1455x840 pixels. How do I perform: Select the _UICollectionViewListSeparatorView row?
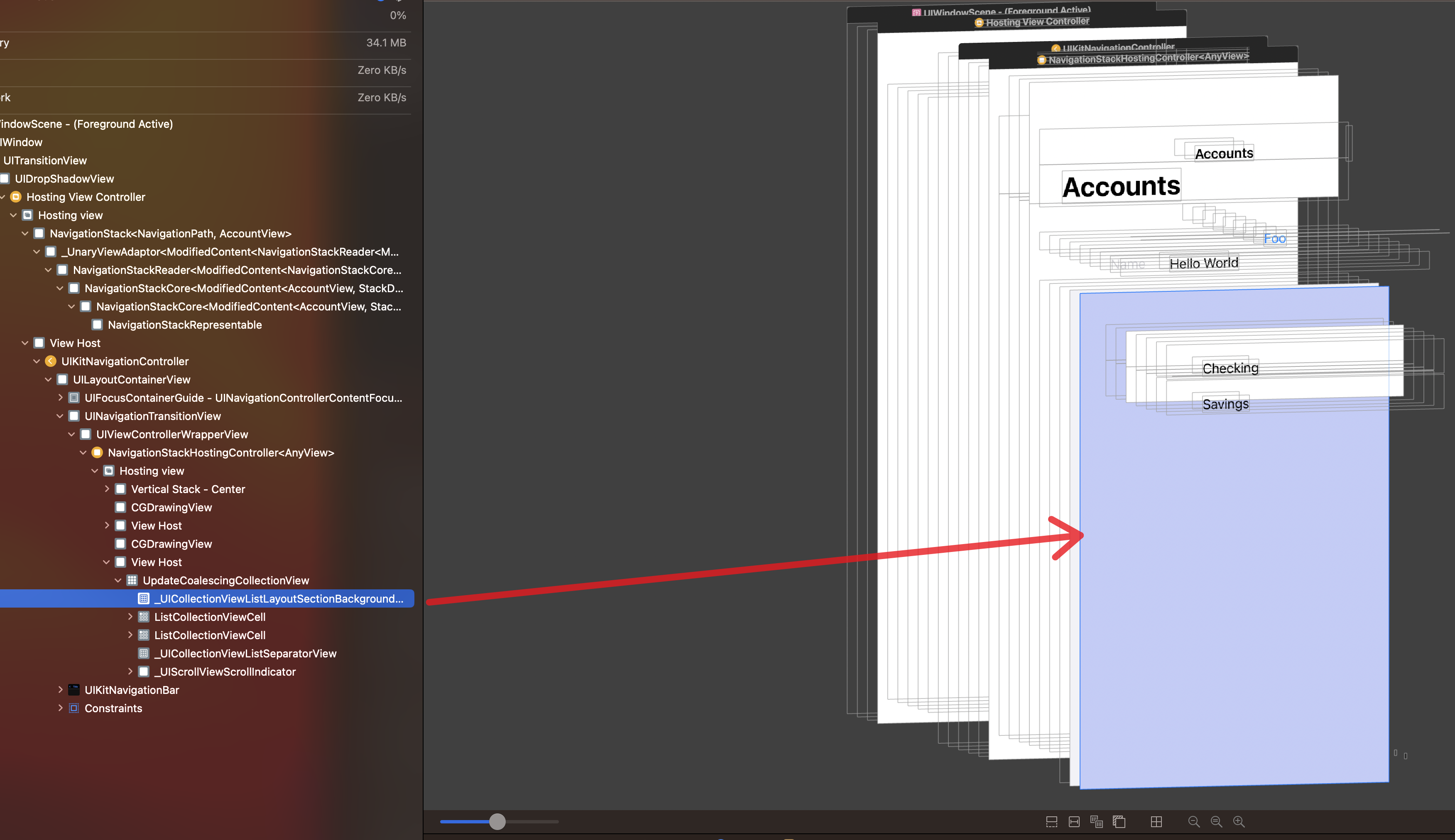[x=245, y=653]
